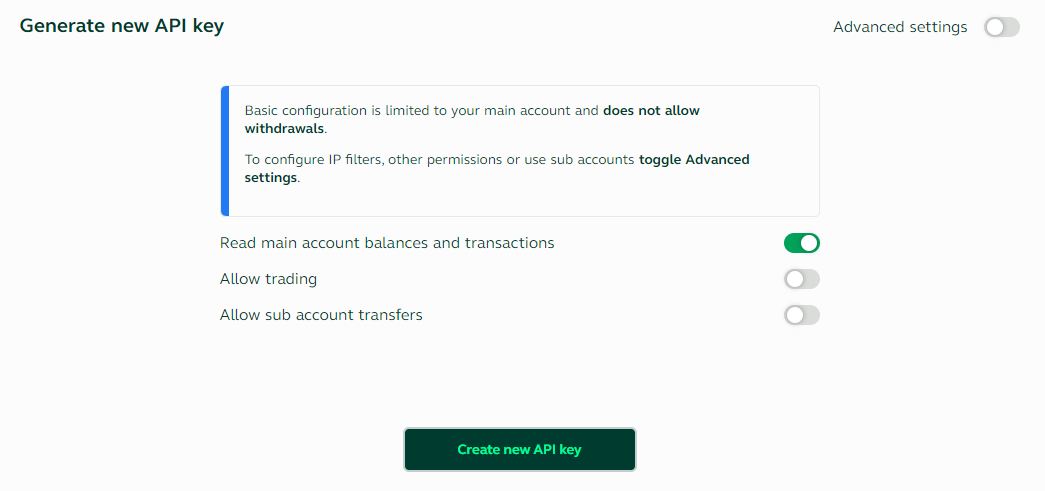Viewport: 1045px width, 491px height.
Task: Click the Create new API key button
Action: (x=519, y=450)
